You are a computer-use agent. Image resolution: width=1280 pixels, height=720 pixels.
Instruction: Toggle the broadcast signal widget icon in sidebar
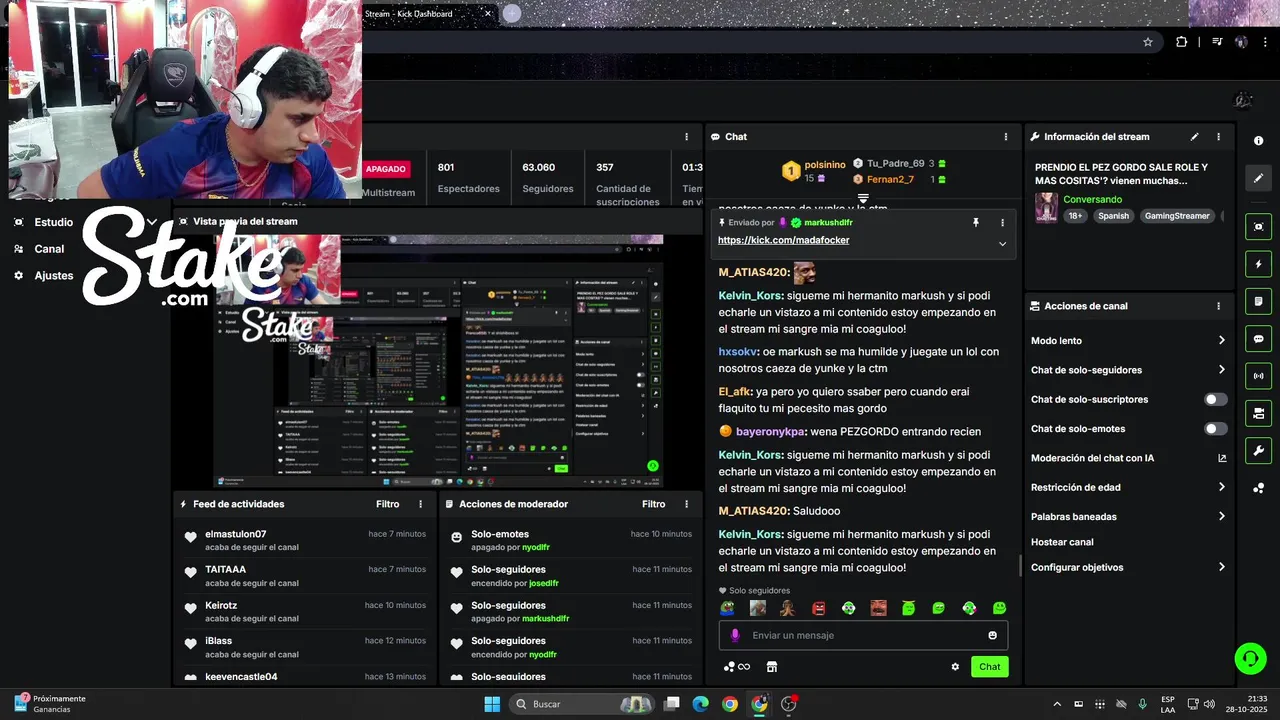click(x=1258, y=376)
